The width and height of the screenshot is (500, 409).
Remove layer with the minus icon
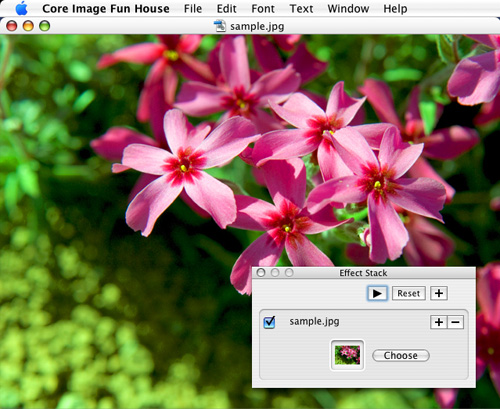[456, 322]
